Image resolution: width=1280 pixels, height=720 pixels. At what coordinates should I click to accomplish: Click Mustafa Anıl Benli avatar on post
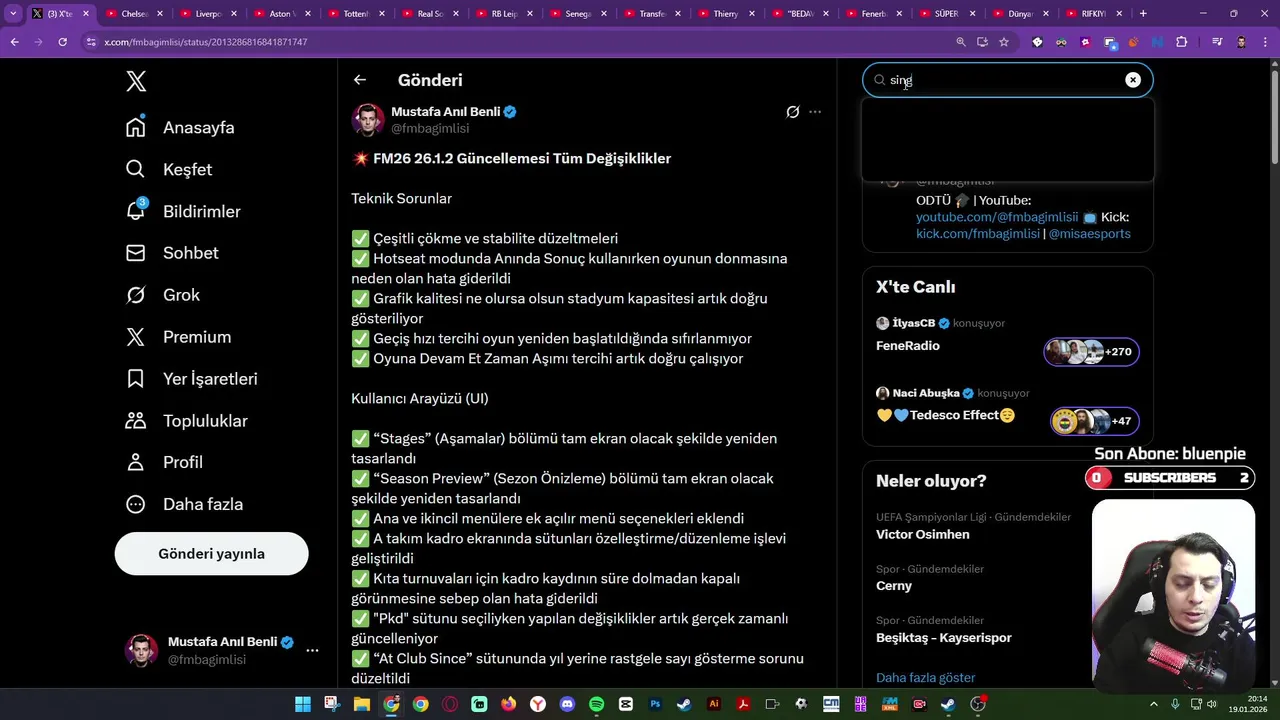368,120
